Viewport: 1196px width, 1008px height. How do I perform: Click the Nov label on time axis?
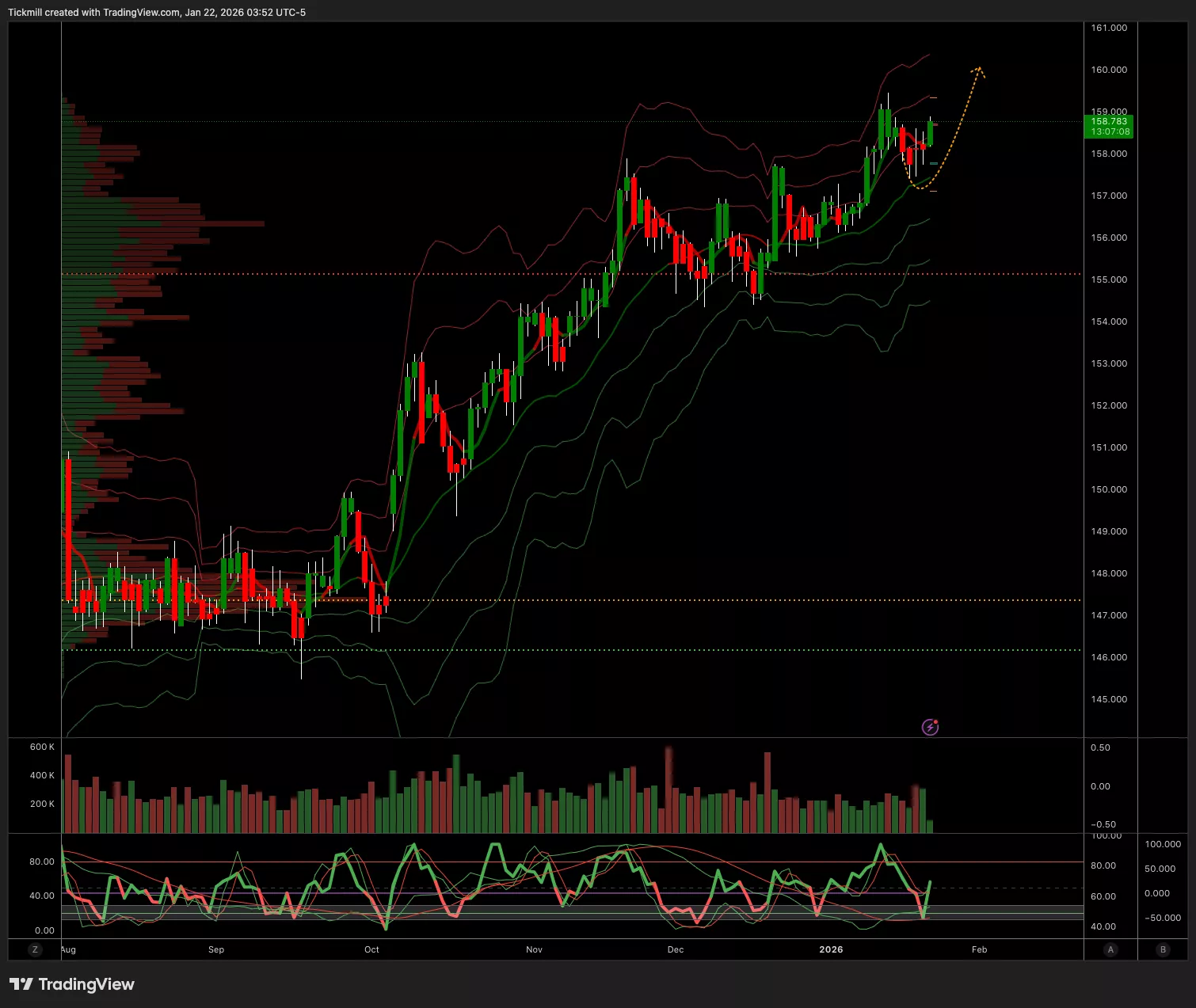tap(534, 949)
